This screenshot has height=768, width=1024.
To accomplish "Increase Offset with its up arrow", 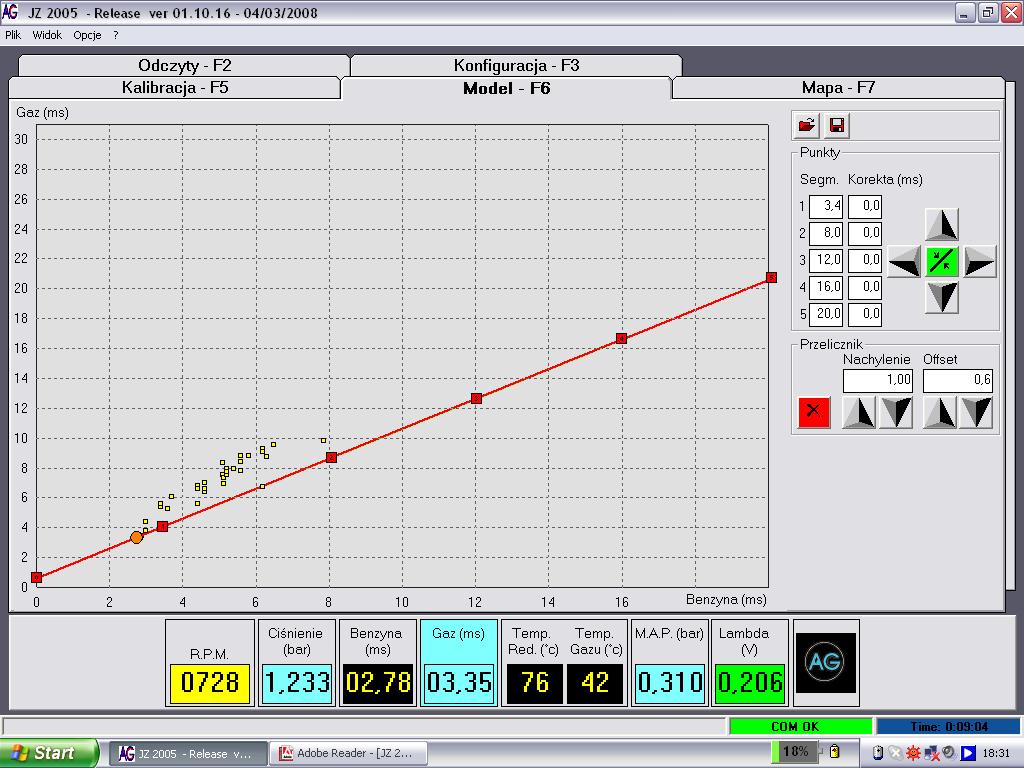I will [x=939, y=413].
